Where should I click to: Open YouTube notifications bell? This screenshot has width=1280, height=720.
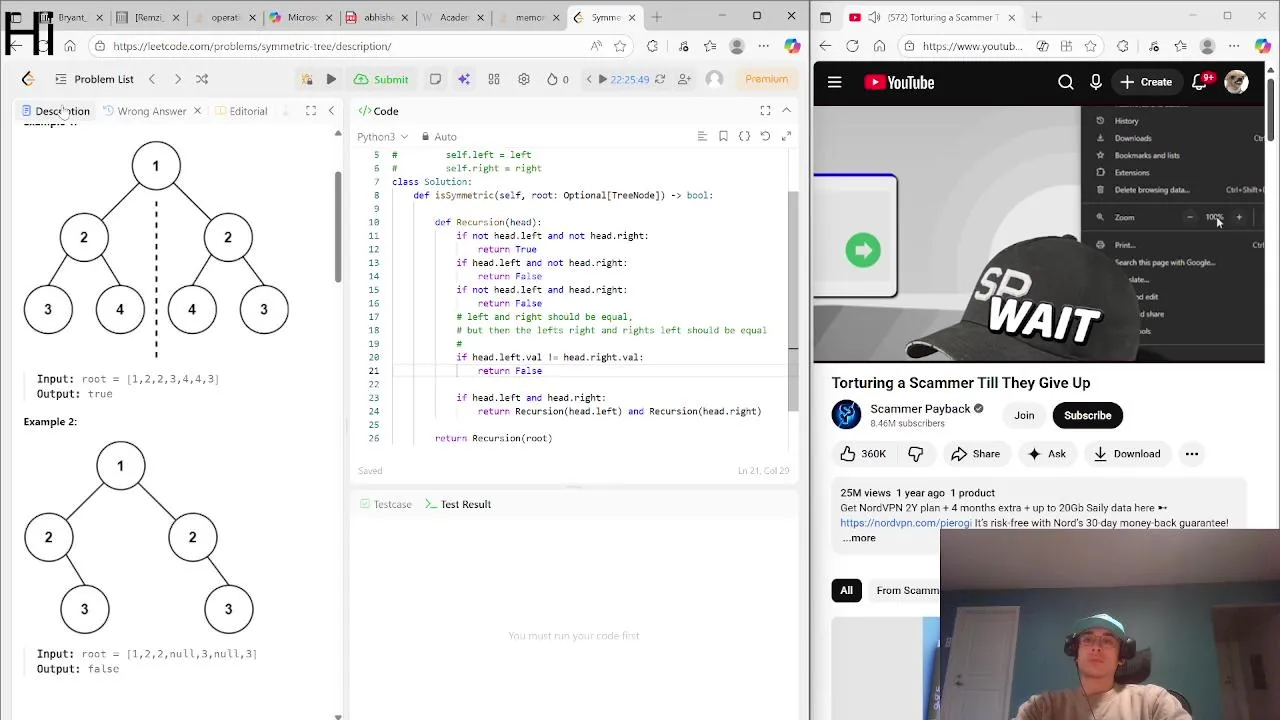tap(1200, 83)
